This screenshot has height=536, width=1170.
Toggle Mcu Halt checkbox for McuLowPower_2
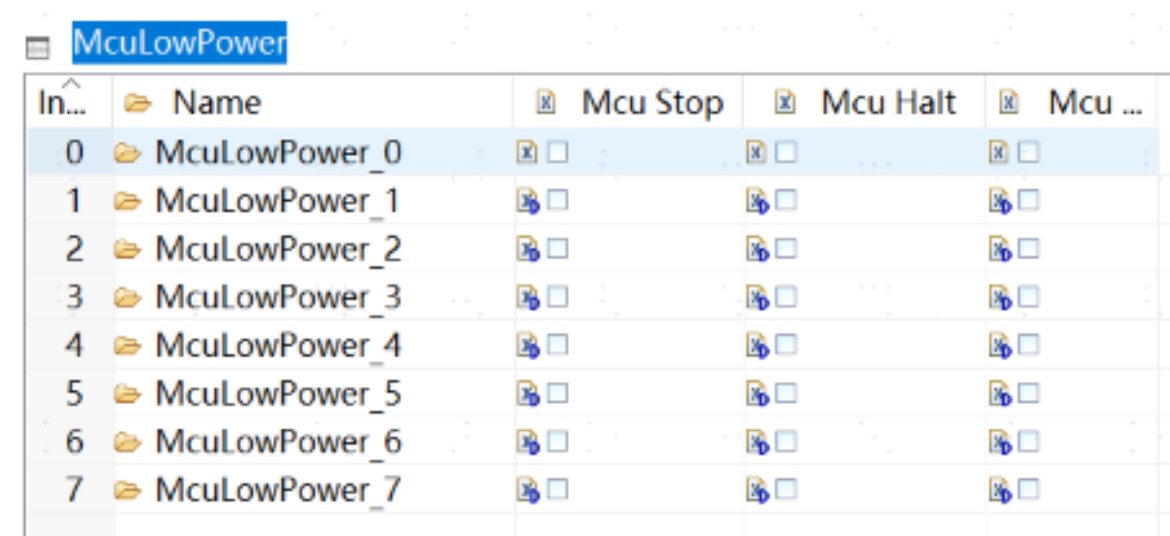[786, 248]
